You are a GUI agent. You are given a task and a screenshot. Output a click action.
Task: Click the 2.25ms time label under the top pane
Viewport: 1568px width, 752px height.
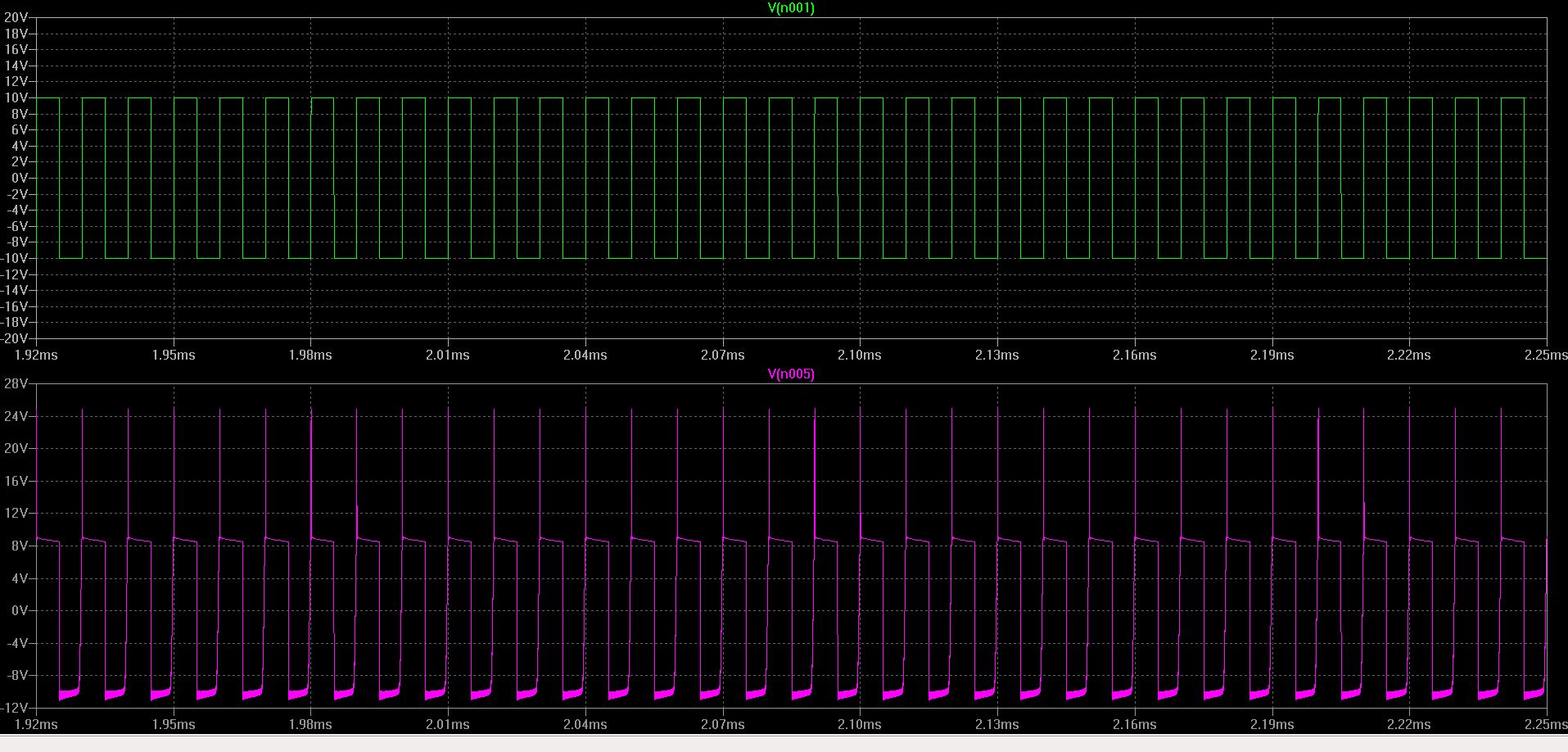tap(1546, 355)
